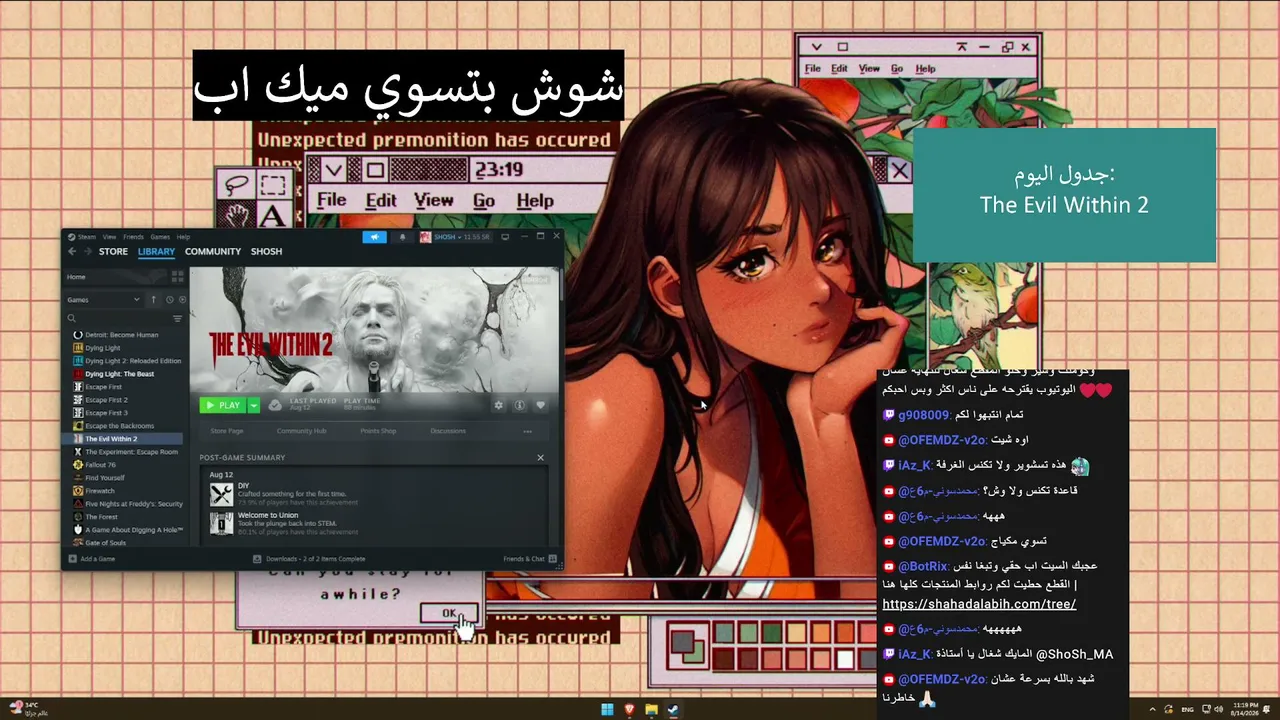
Task: Open the more options ellipsis menu
Action: tap(527, 431)
